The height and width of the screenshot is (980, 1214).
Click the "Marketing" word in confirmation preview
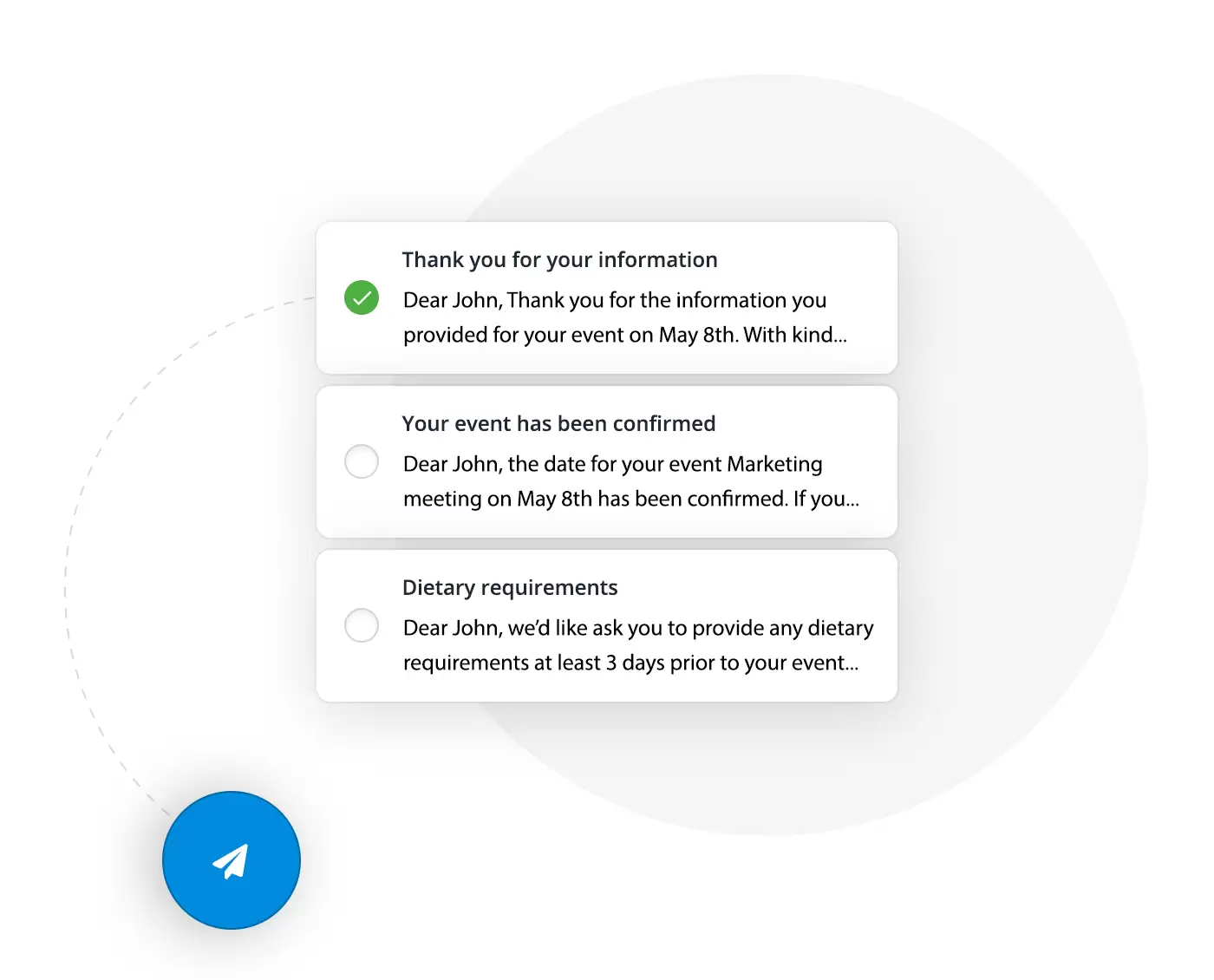point(774,464)
